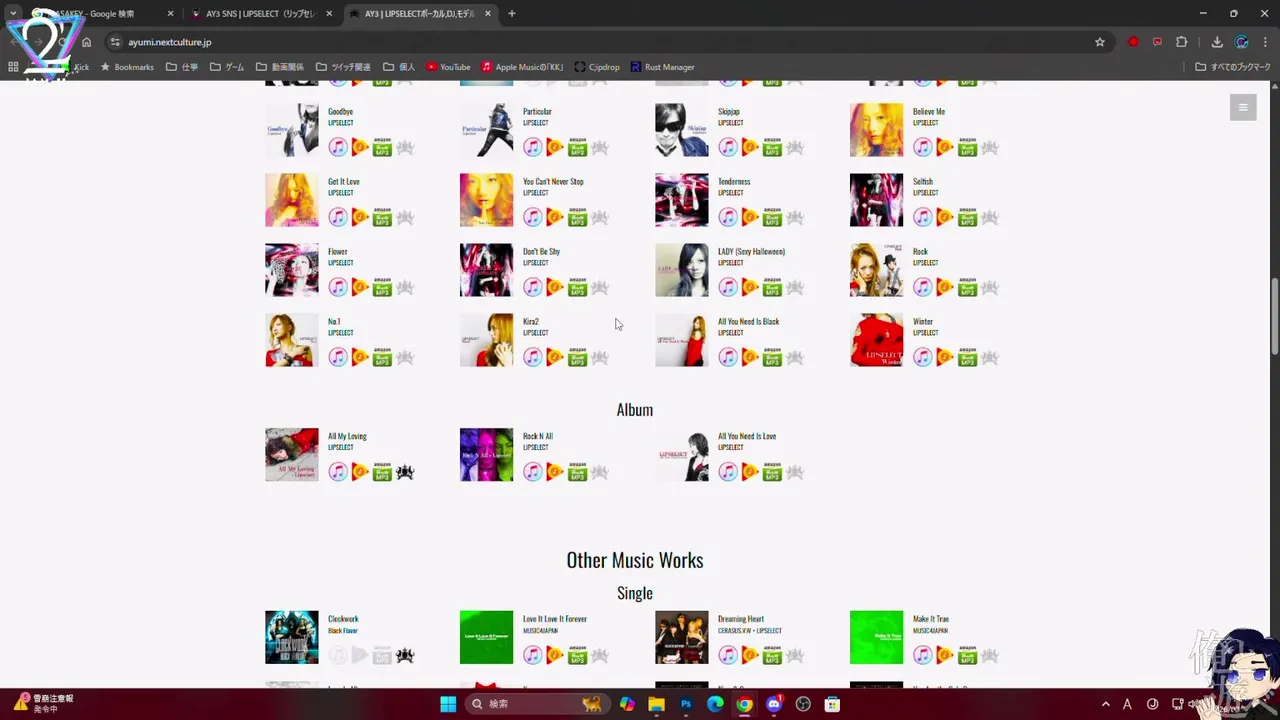This screenshot has height=720, width=1280.
Task: Open iTunes icon under Rock
Action: (923, 287)
